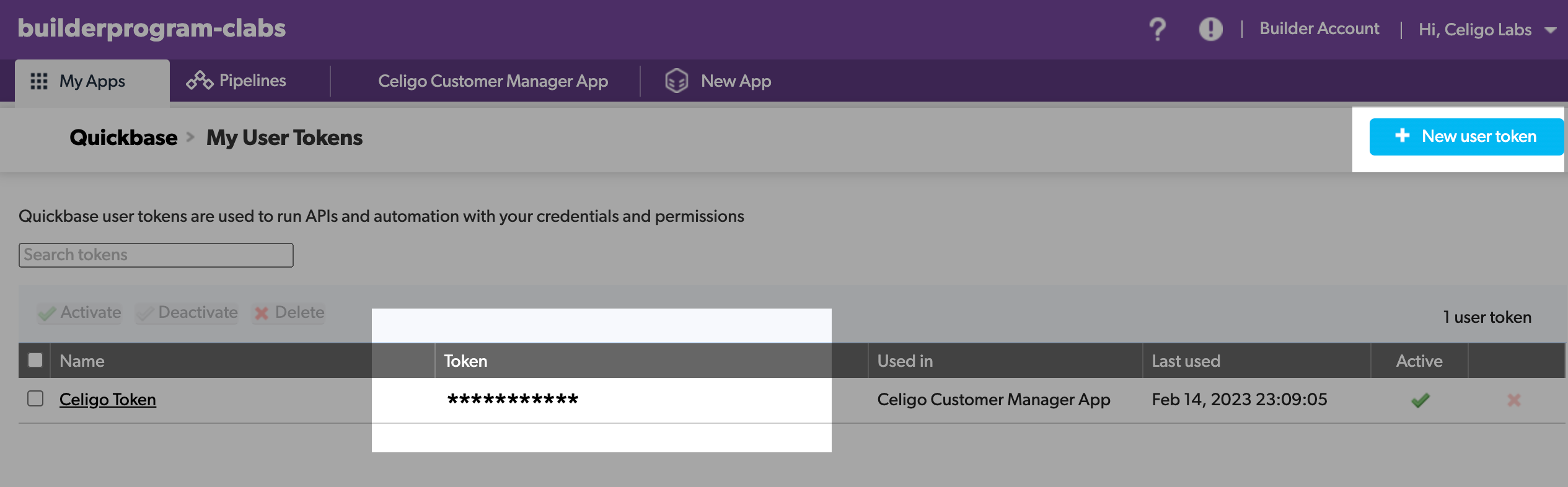Sort by the Used in column header

pos(1005,361)
